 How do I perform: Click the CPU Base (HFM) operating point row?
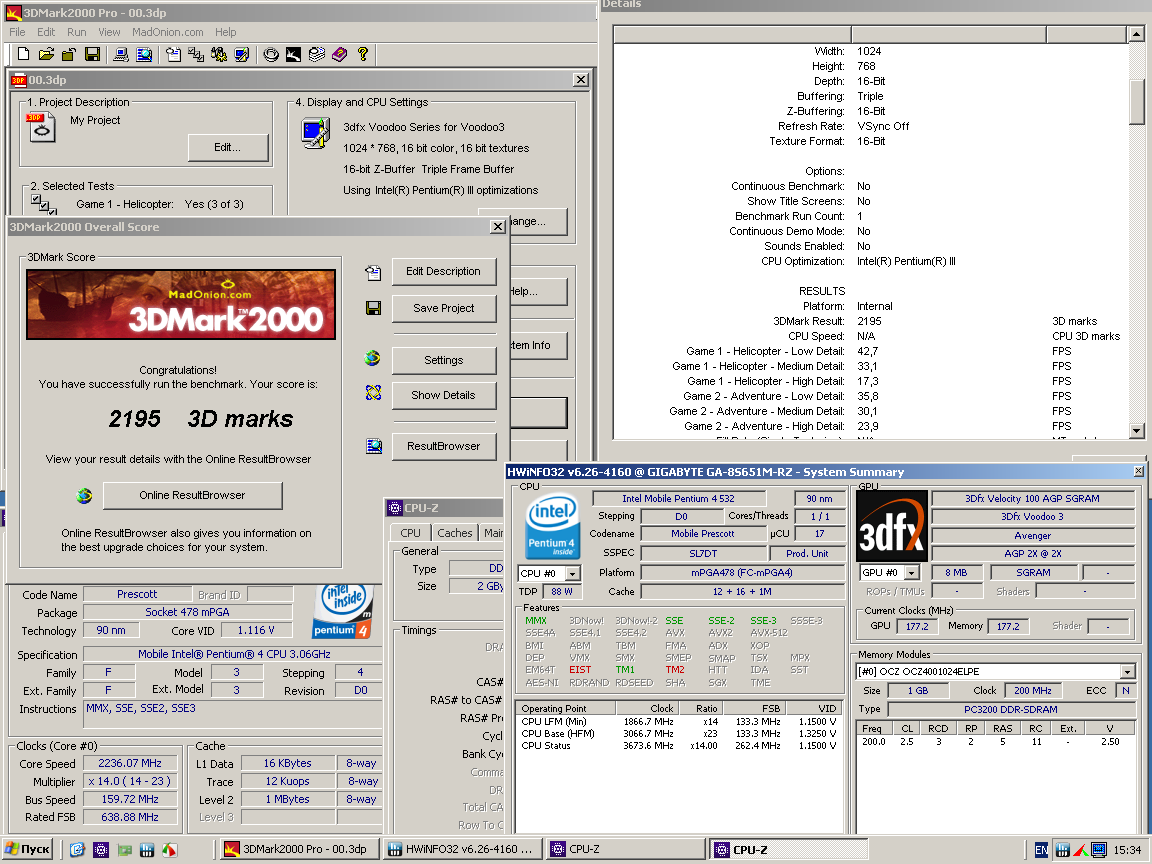coord(678,734)
